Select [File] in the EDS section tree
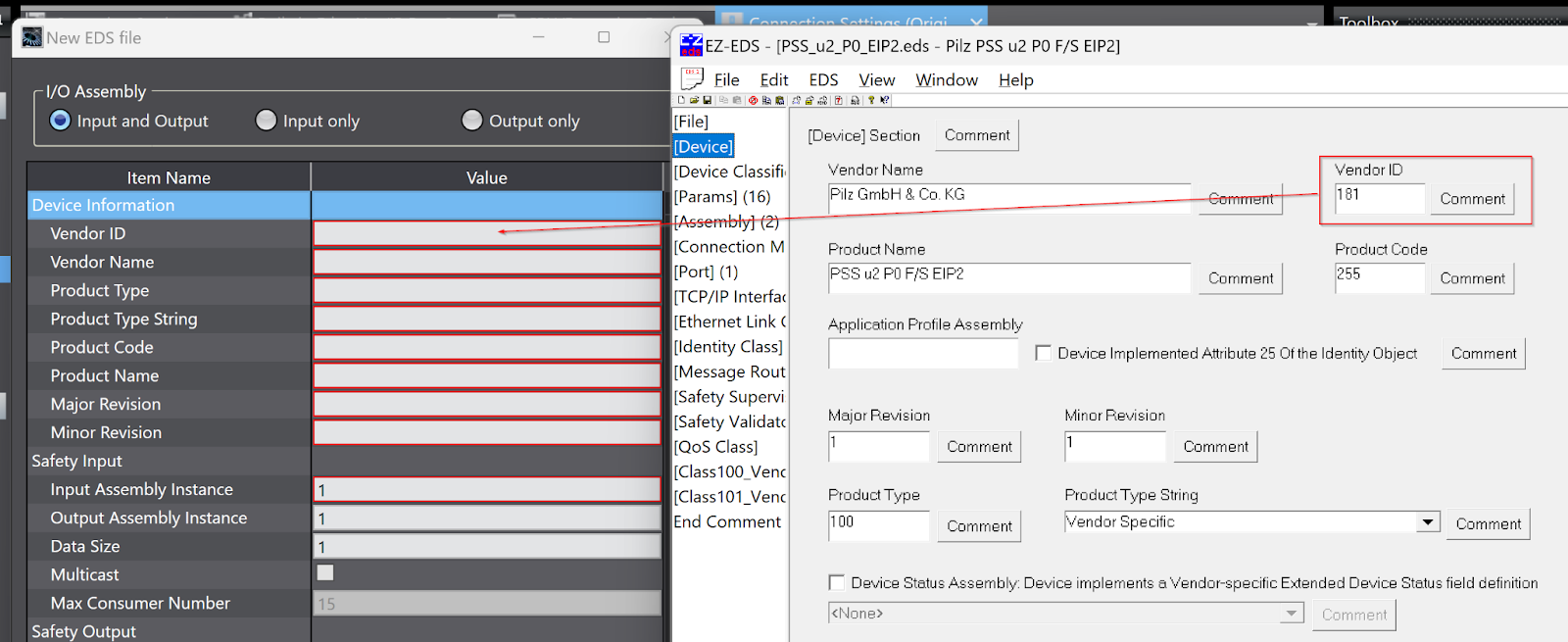This screenshot has height=642, width=1568. (691, 122)
